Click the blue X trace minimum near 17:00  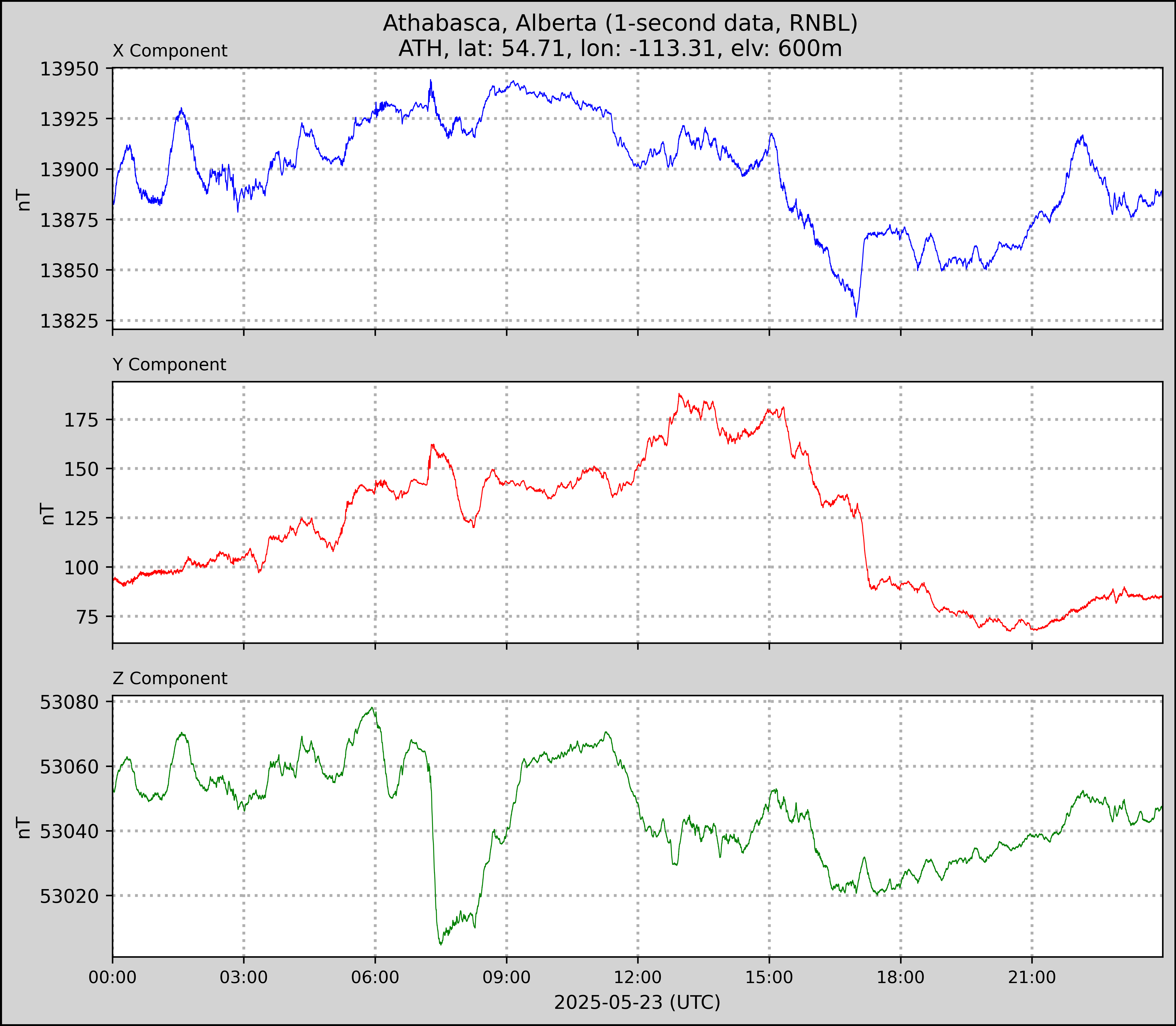(x=856, y=316)
